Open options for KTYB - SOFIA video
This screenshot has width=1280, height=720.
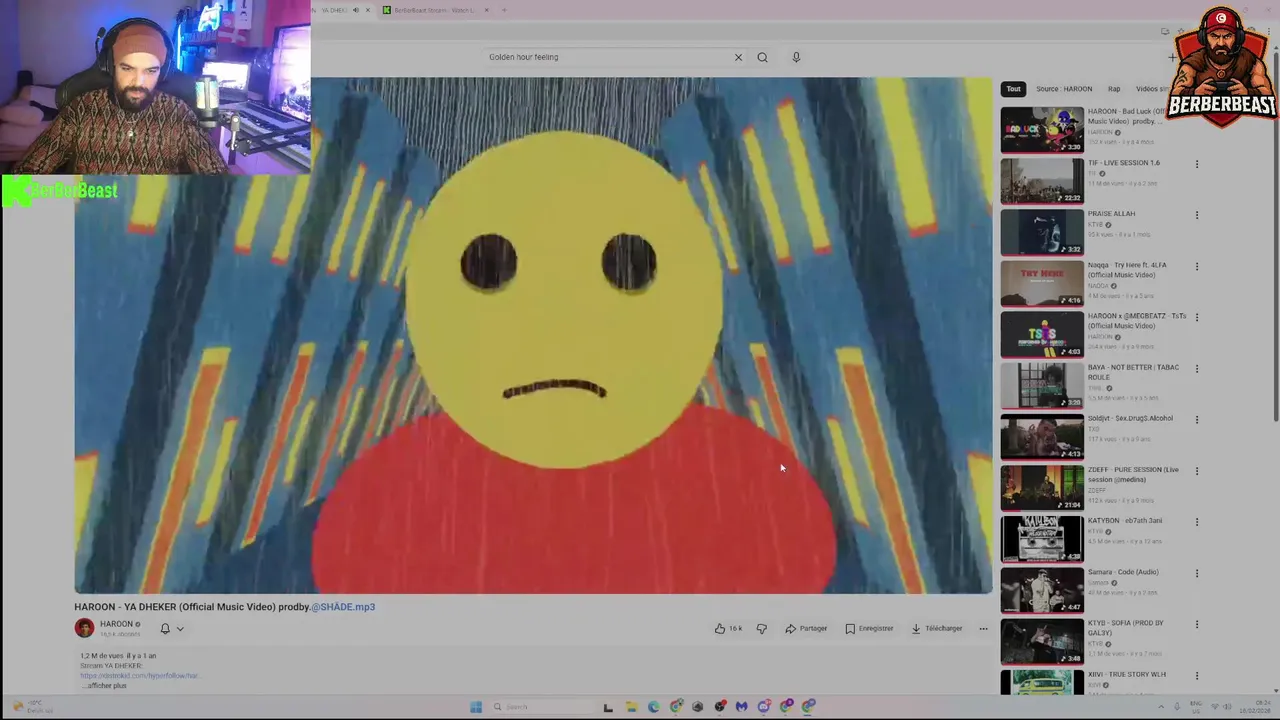coord(1196,625)
